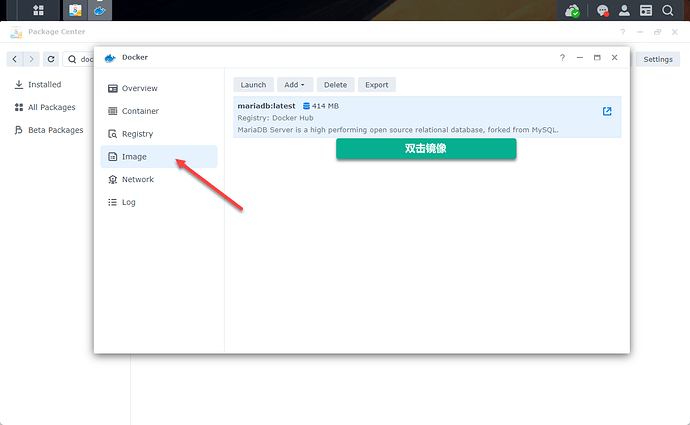690x425 pixels.
Task: Select the mariadb:latest image row
Action: coord(427,117)
